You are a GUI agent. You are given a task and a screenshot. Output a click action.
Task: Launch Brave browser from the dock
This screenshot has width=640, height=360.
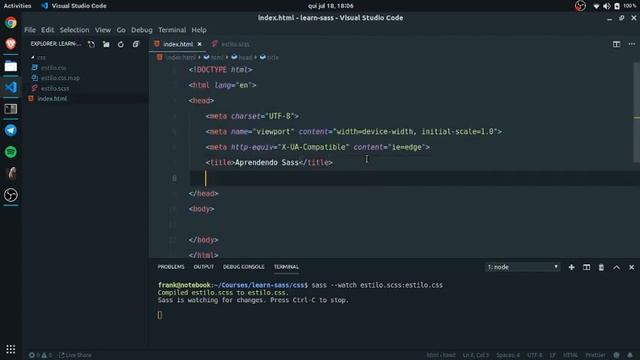[x=11, y=44]
